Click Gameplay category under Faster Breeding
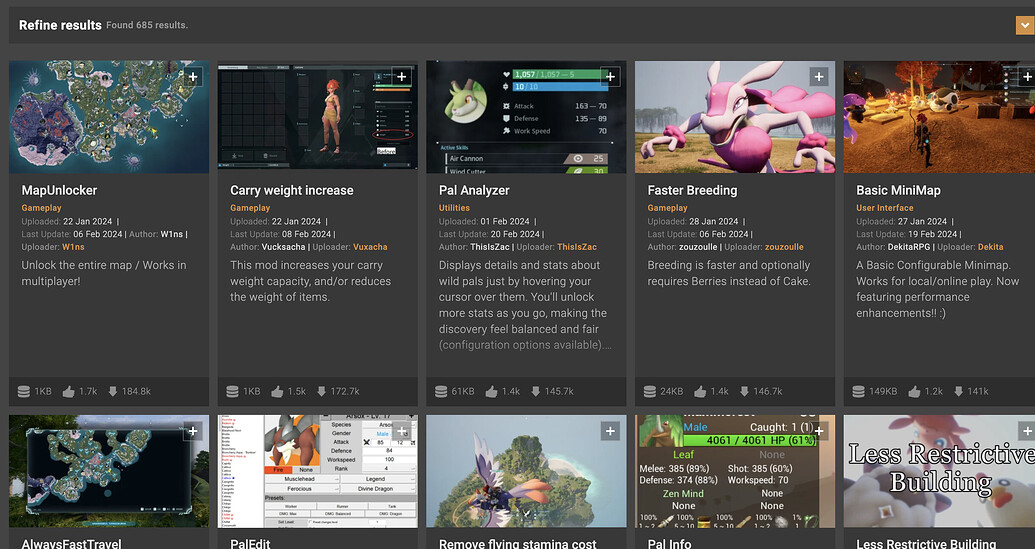 point(667,208)
